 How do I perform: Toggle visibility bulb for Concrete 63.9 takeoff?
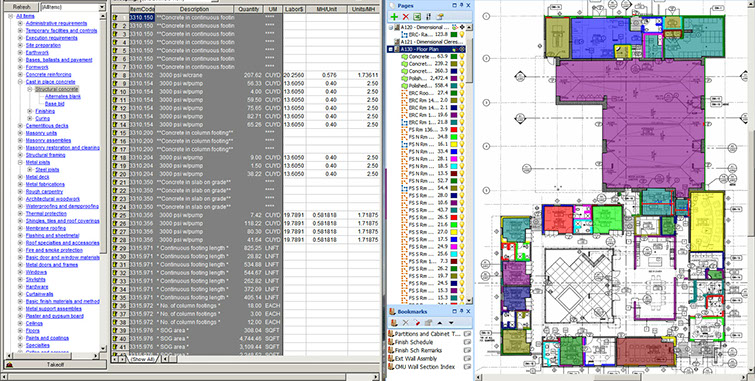[x=462, y=56]
